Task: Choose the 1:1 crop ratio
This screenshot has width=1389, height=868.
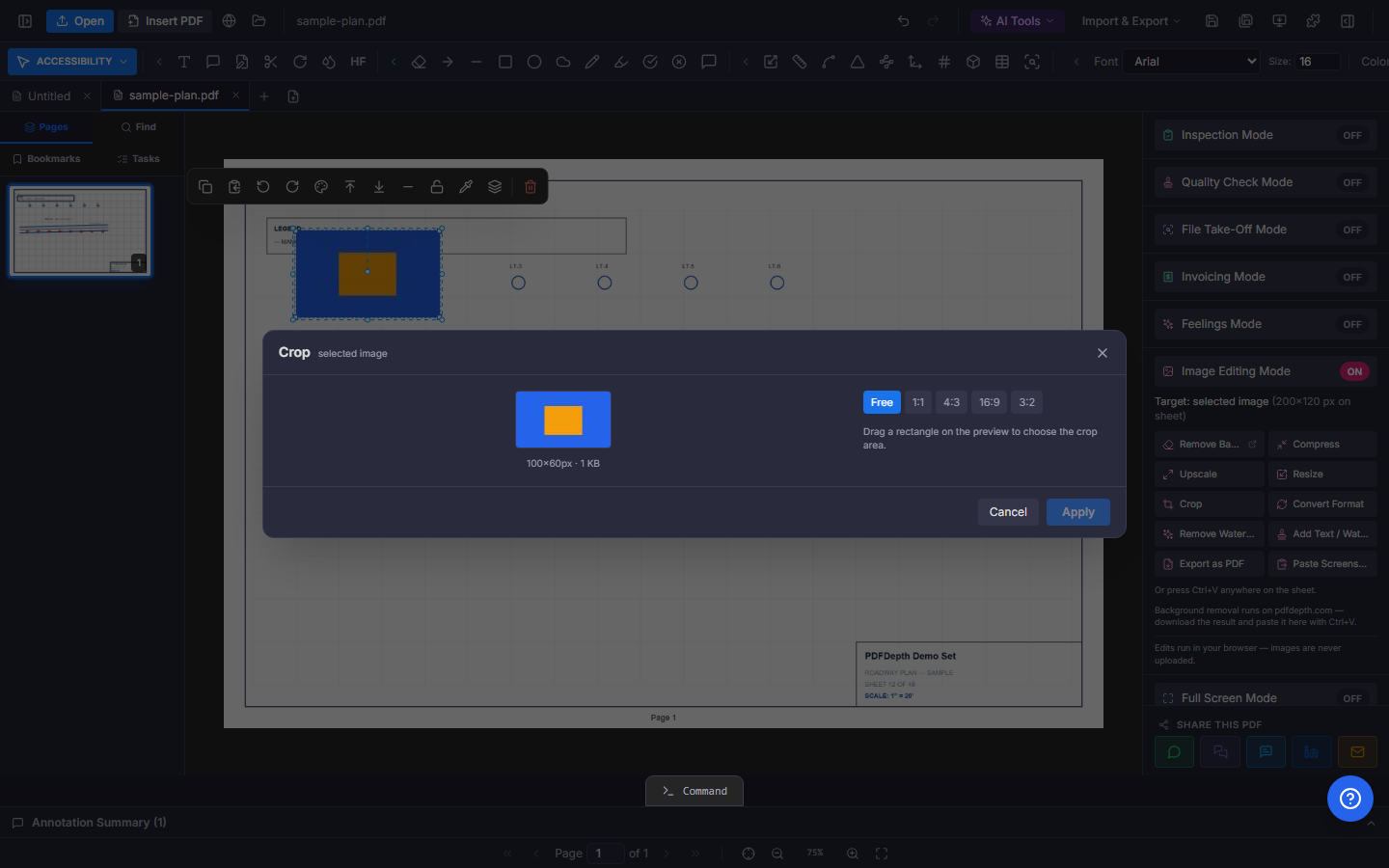Action: tap(918, 402)
